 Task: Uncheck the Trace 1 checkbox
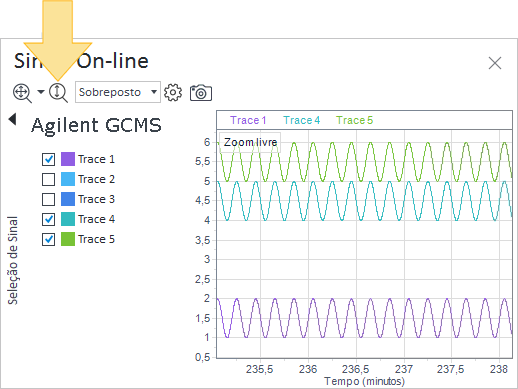click(x=48, y=159)
